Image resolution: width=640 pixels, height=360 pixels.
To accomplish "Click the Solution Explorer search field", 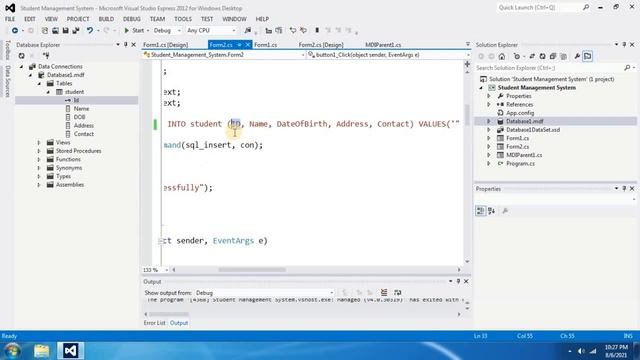I will [549, 68].
